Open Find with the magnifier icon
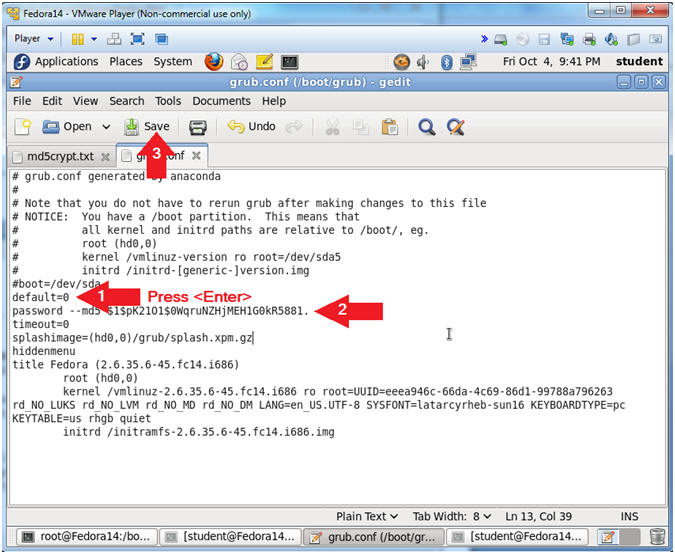This screenshot has width=675, height=554. (427, 127)
